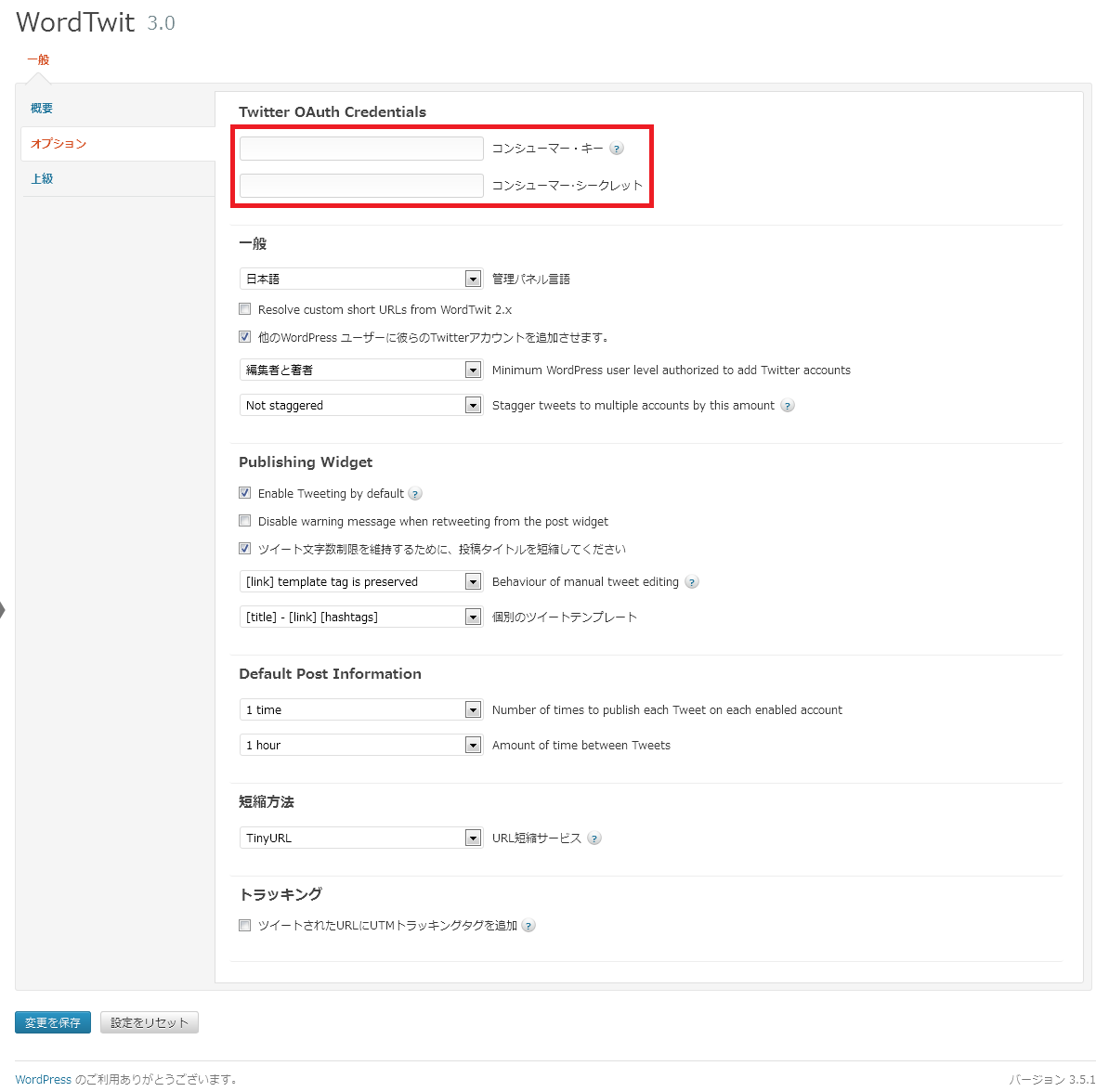Viewport: 1109px width, 1092px height.
Task: Open help icon beside UTMトラッキングタグ option
Action: tap(528, 926)
